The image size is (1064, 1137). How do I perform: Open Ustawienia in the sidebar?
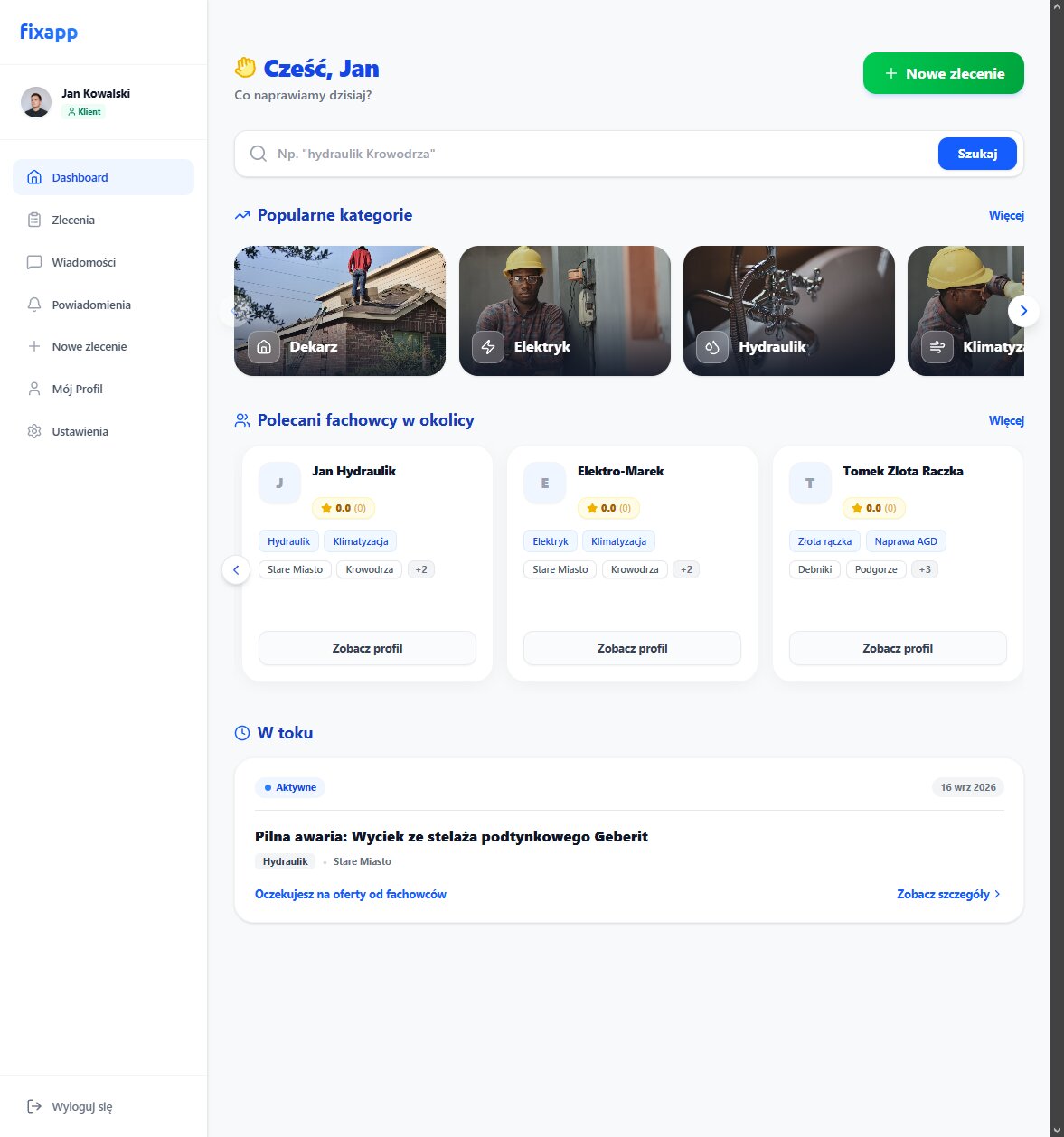pyautogui.click(x=103, y=431)
